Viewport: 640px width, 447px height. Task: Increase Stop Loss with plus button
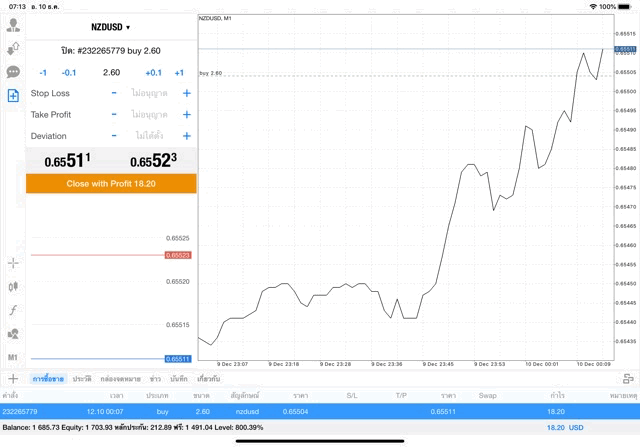(186, 93)
